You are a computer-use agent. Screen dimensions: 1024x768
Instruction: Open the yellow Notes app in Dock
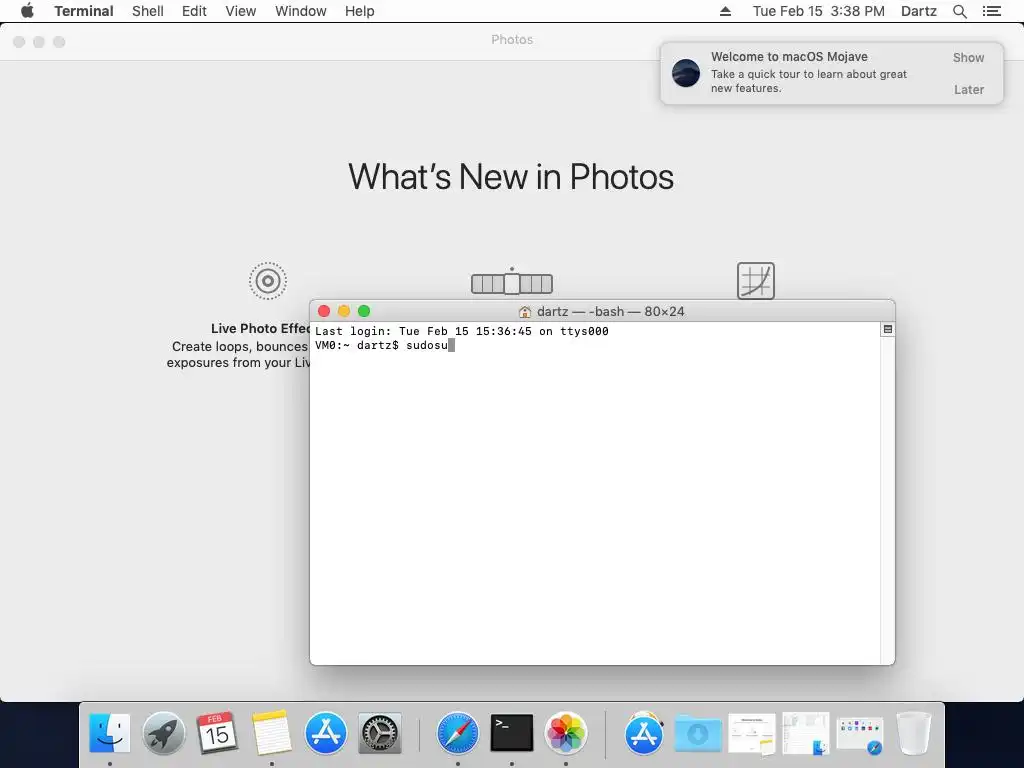coord(272,733)
